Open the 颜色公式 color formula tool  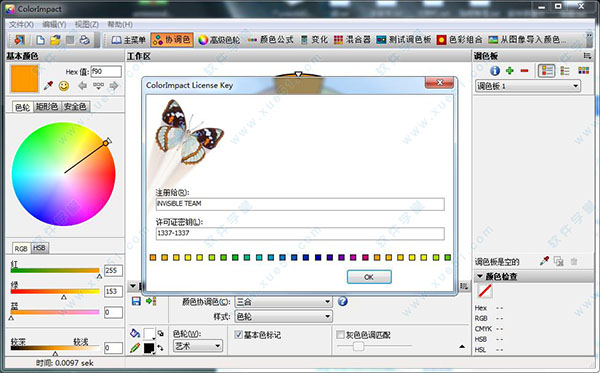pyautogui.click(x=270, y=40)
